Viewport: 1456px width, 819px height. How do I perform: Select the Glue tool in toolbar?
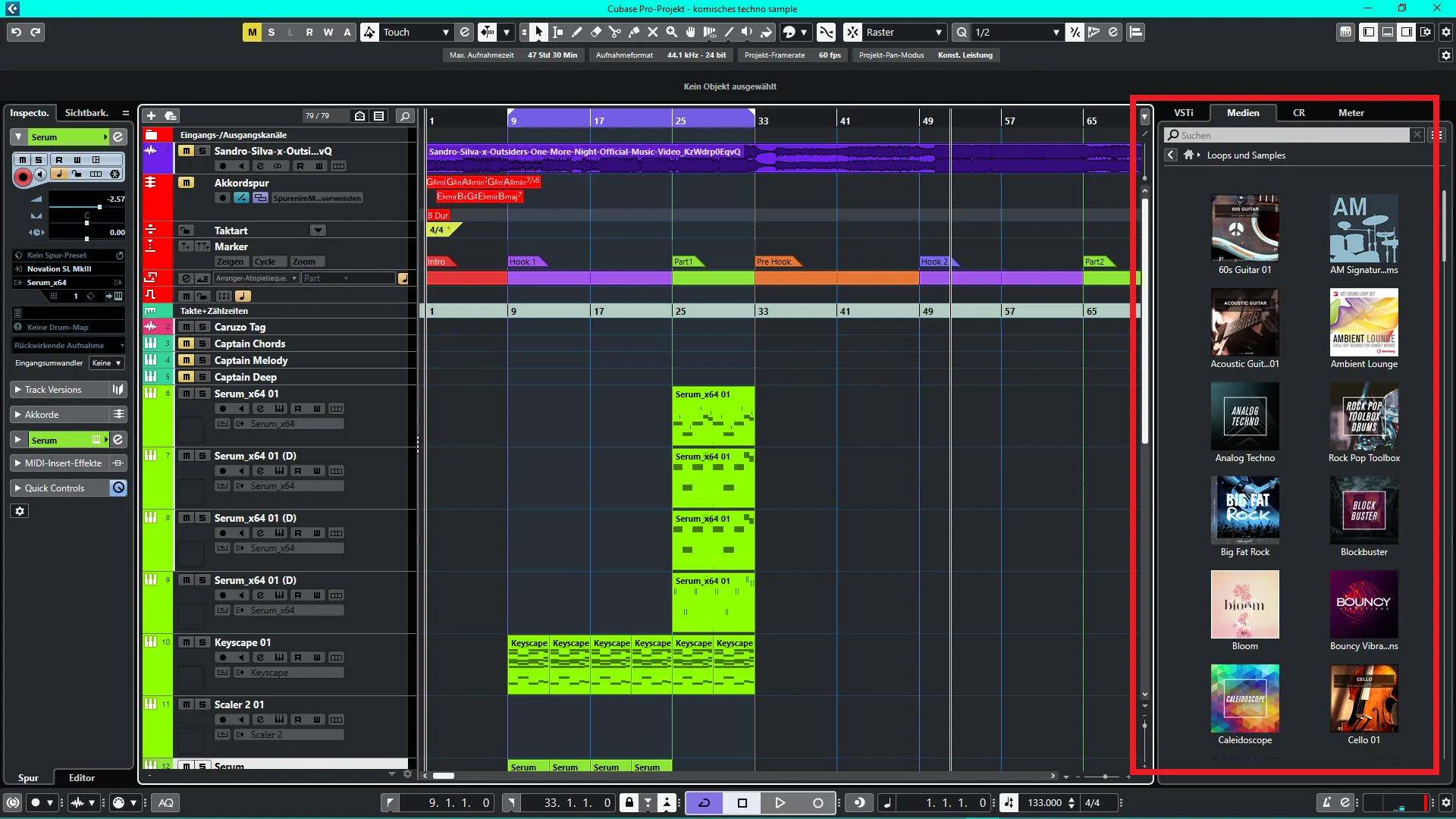(x=634, y=32)
